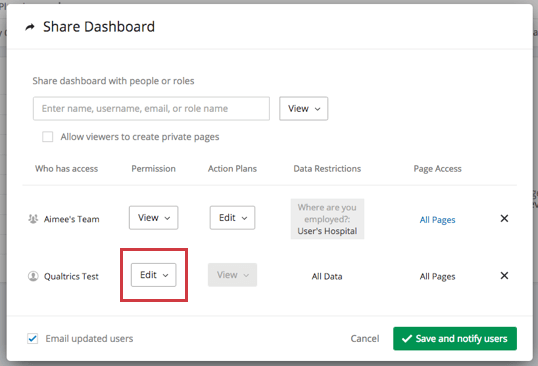Click the group icon next to Aimee's Team
The width and height of the screenshot is (538, 366).
(x=33, y=219)
